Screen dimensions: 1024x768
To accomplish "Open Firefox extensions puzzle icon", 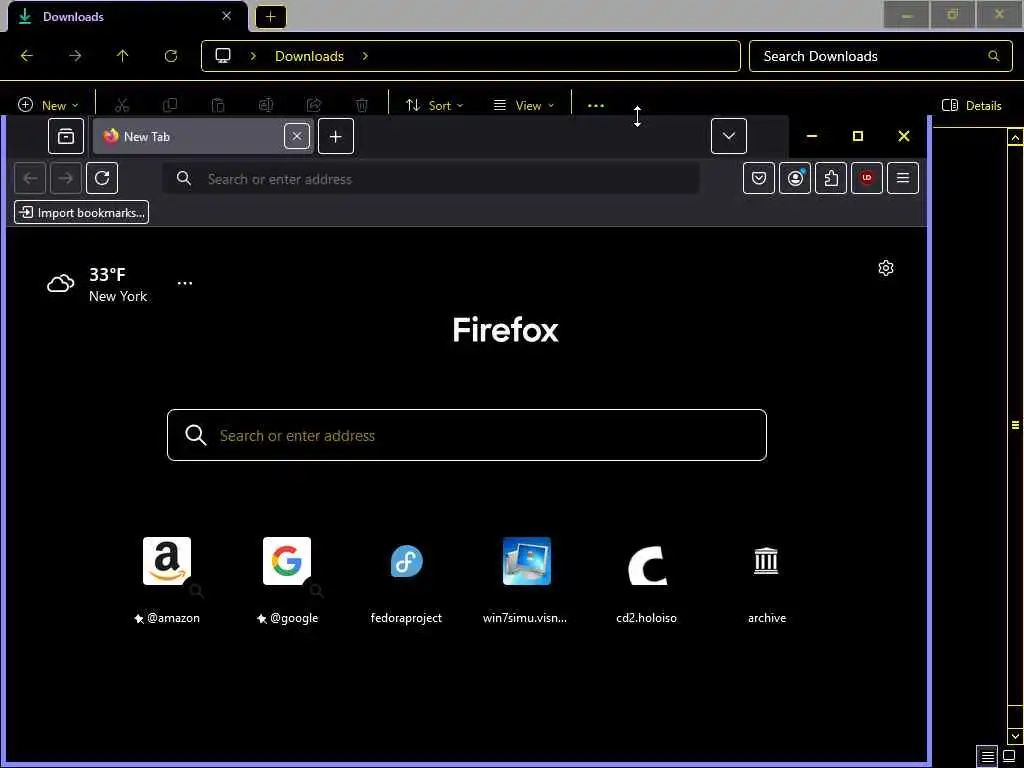I will pyautogui.click(x=831, y=178).
